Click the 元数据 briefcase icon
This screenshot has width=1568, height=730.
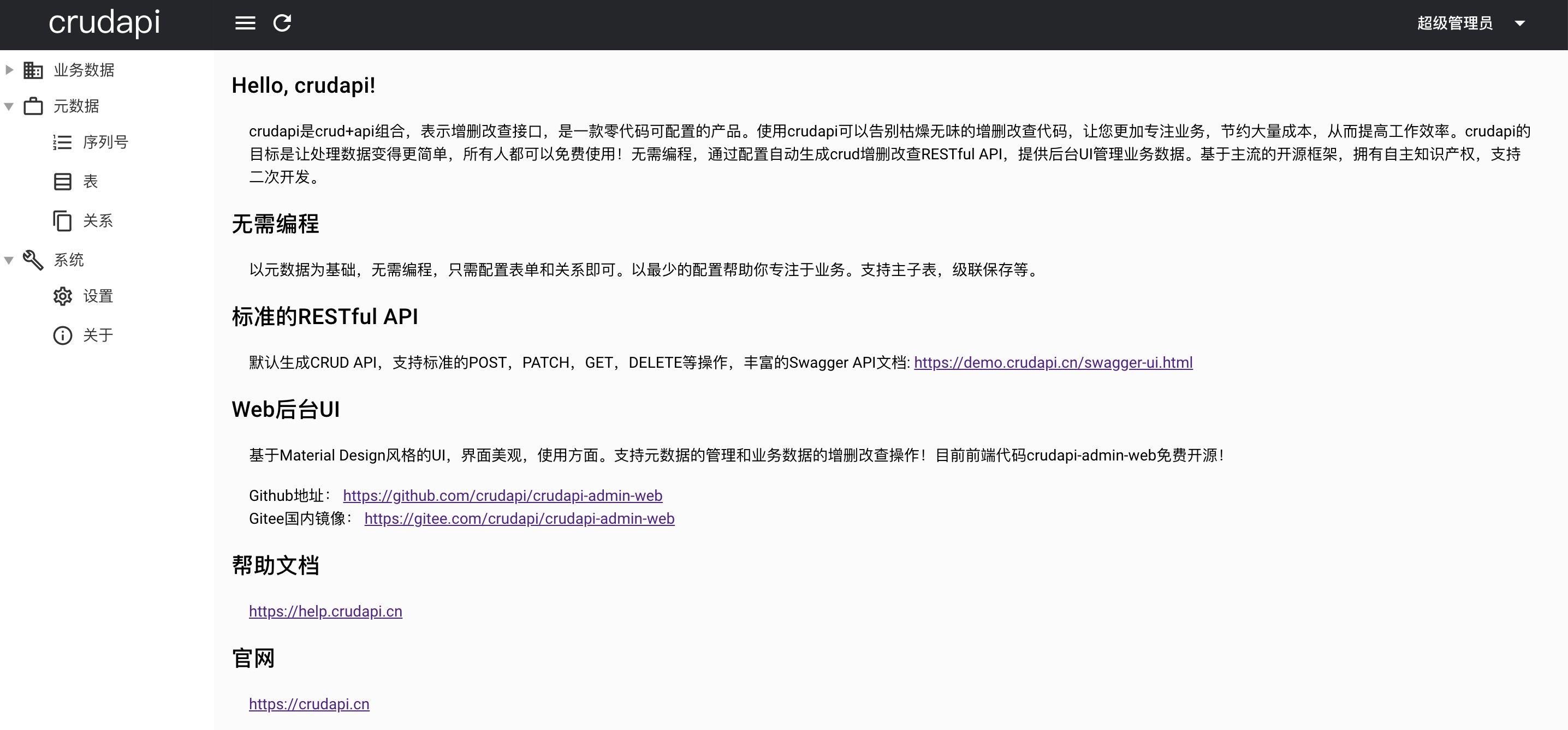tap(33, 106)
